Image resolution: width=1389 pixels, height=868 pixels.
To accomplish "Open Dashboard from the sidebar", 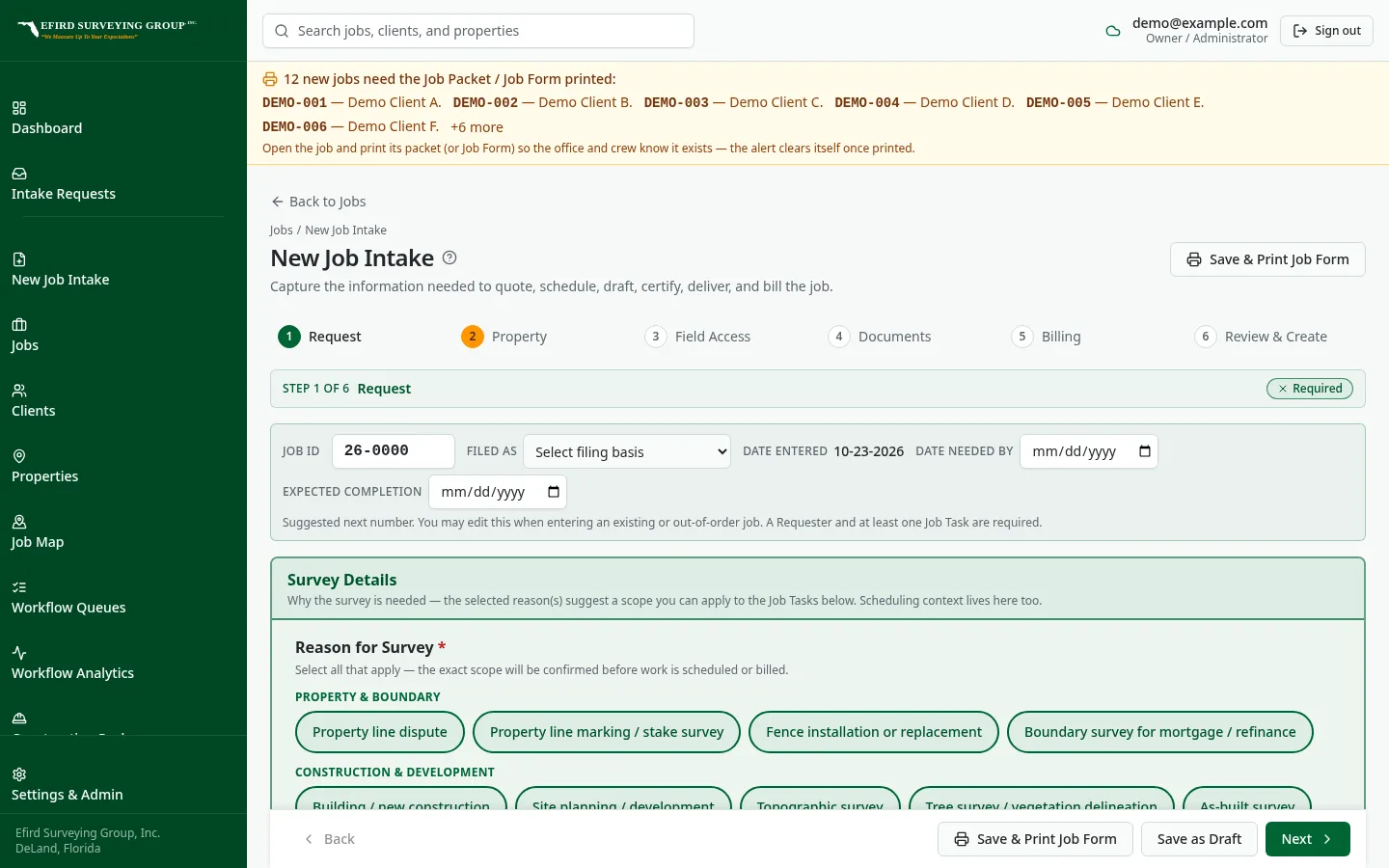I will pos(46,119).
